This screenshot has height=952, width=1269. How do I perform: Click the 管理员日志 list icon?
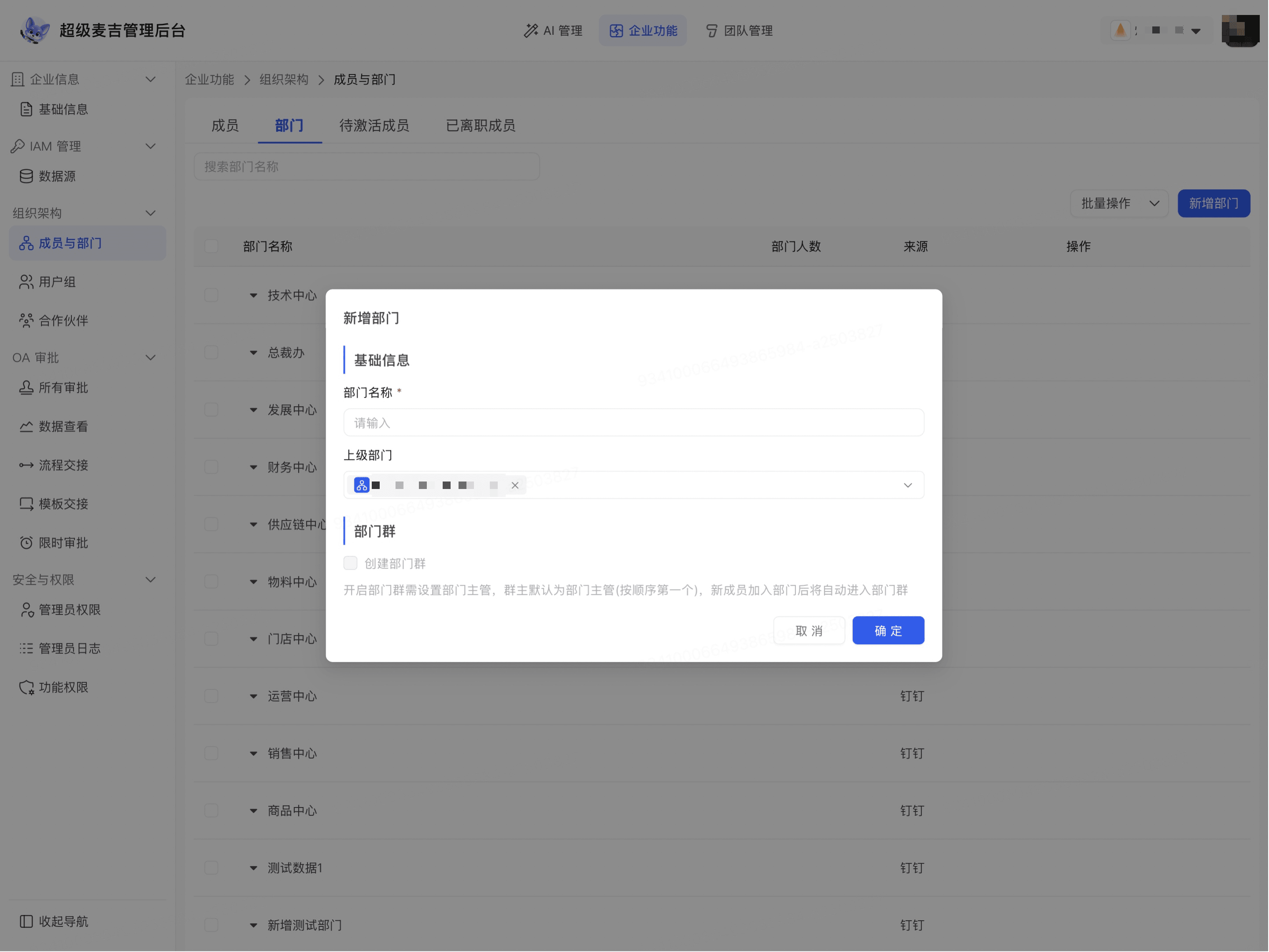pyautogui.click(x=26, y=648)
